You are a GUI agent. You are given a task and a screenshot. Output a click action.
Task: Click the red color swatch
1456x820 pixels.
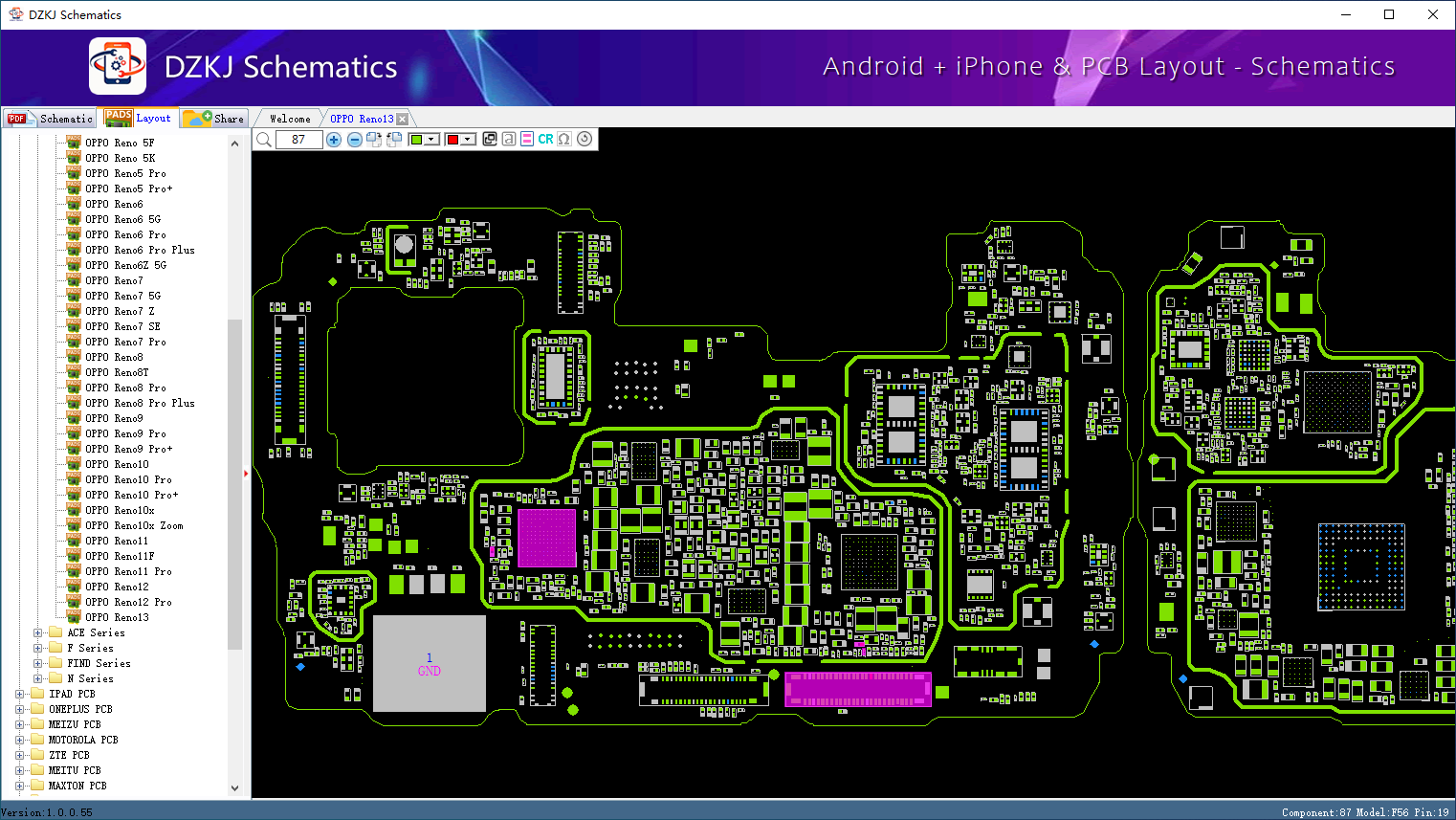(453, 140)
